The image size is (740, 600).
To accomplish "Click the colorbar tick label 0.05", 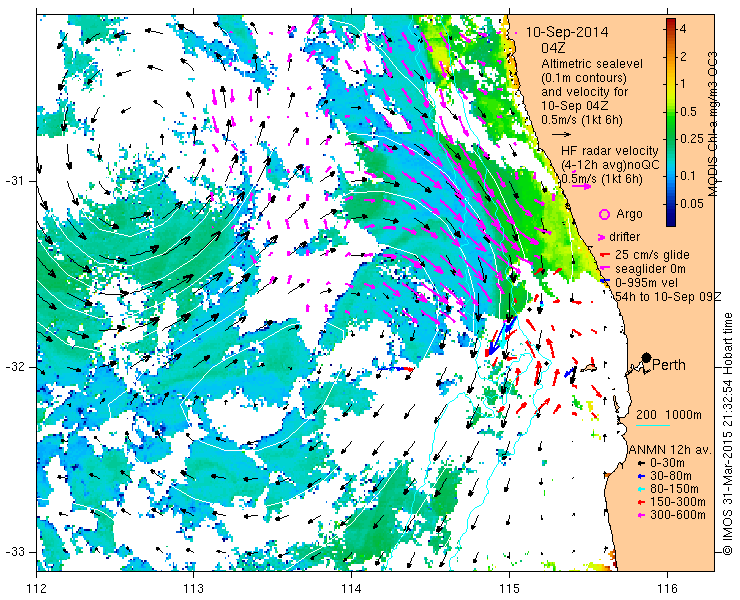I will [x=691, y=204].
